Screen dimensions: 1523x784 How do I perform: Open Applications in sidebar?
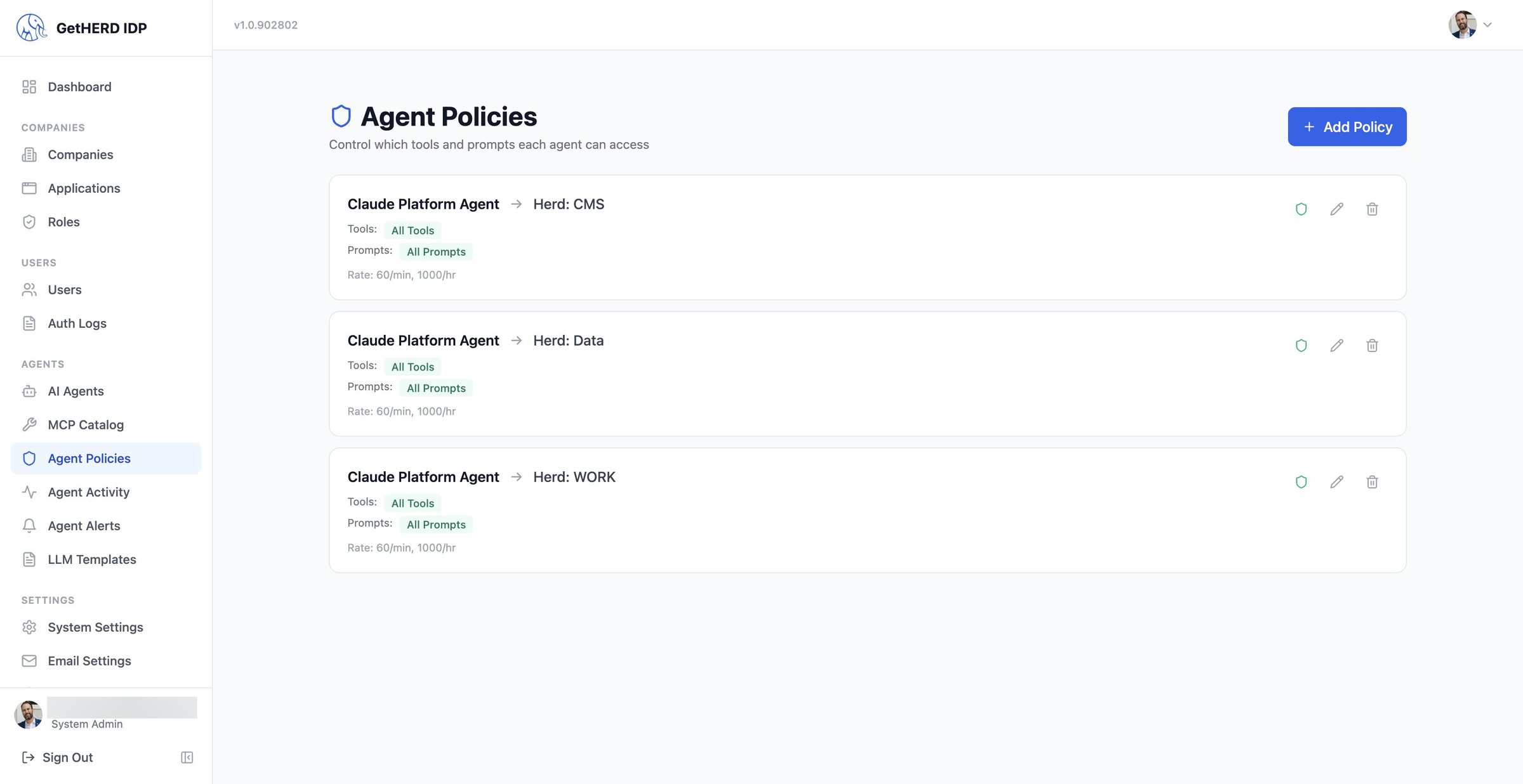pos(106,188)
